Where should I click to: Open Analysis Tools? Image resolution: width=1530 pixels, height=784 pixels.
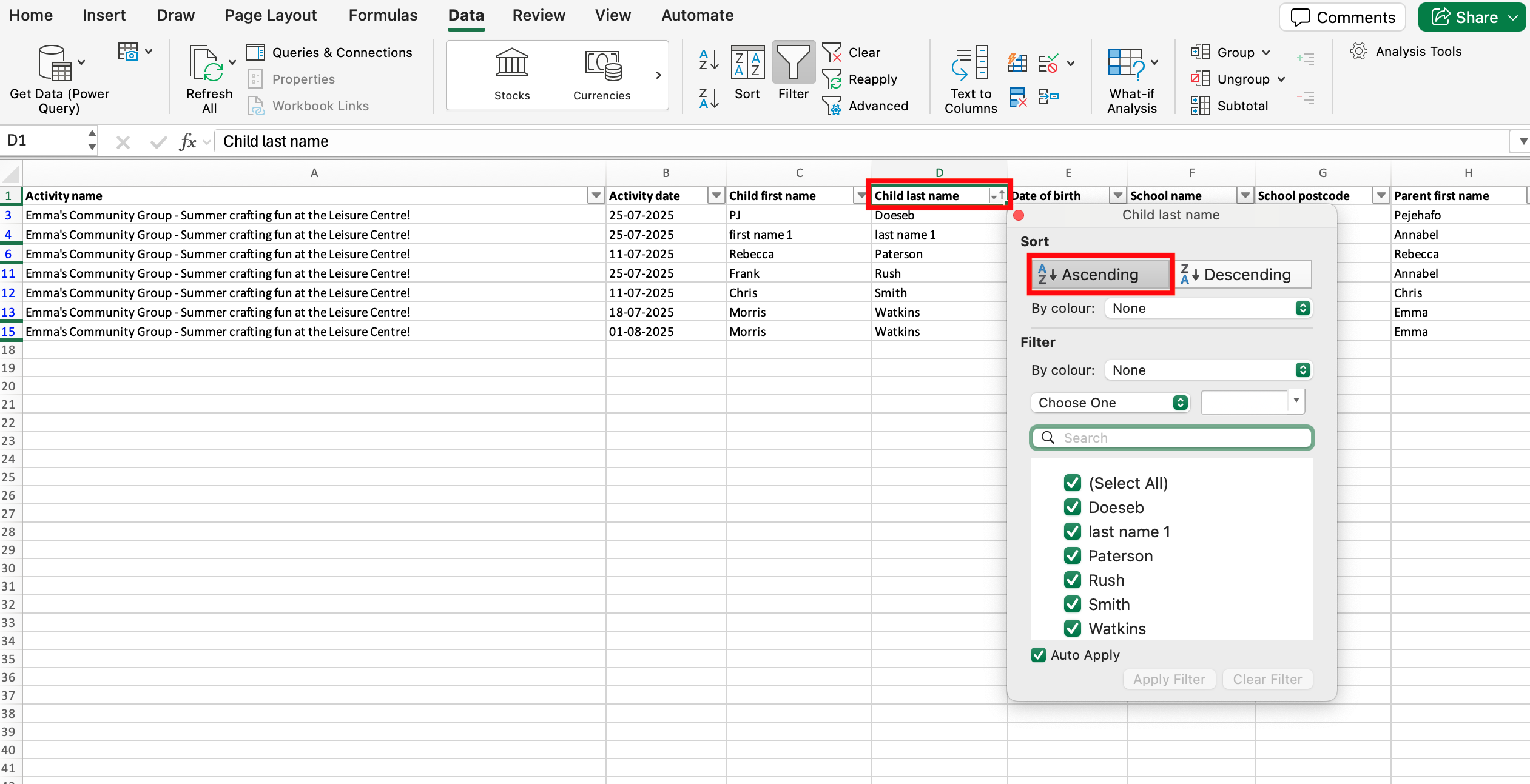(1406, 52)
